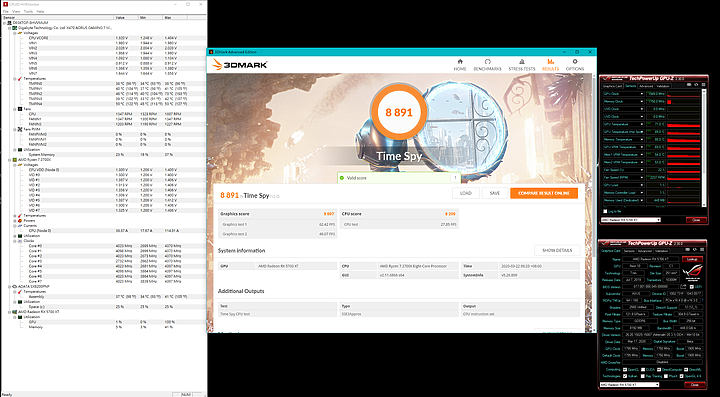Click COMPARE RESULT ONLINE button
This screenshot has width=720, height=397.
tap(544, 193)
